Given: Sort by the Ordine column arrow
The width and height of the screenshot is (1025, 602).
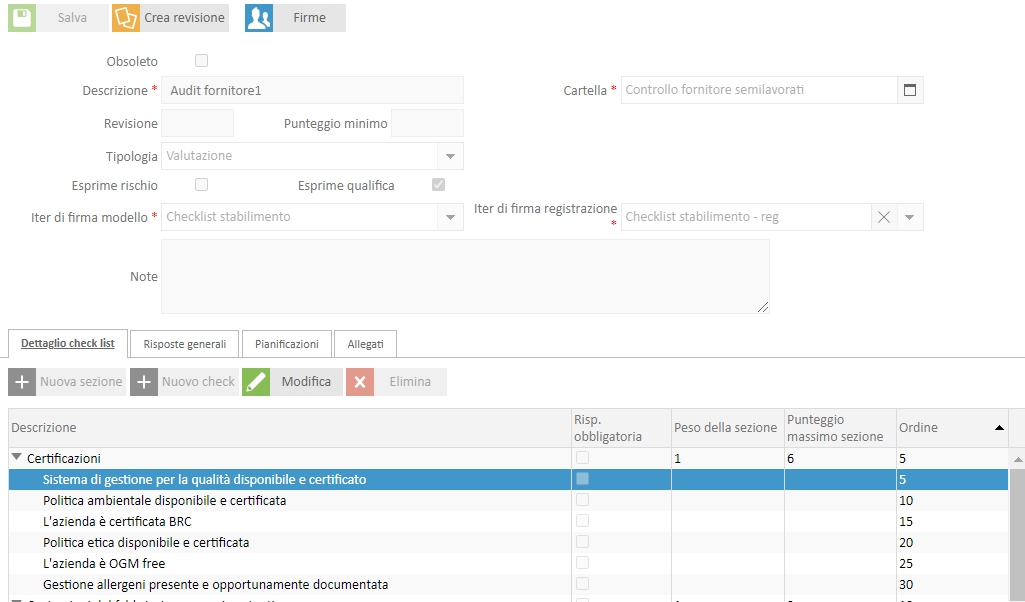Looking at the screenshot, I should pos(999,427).
